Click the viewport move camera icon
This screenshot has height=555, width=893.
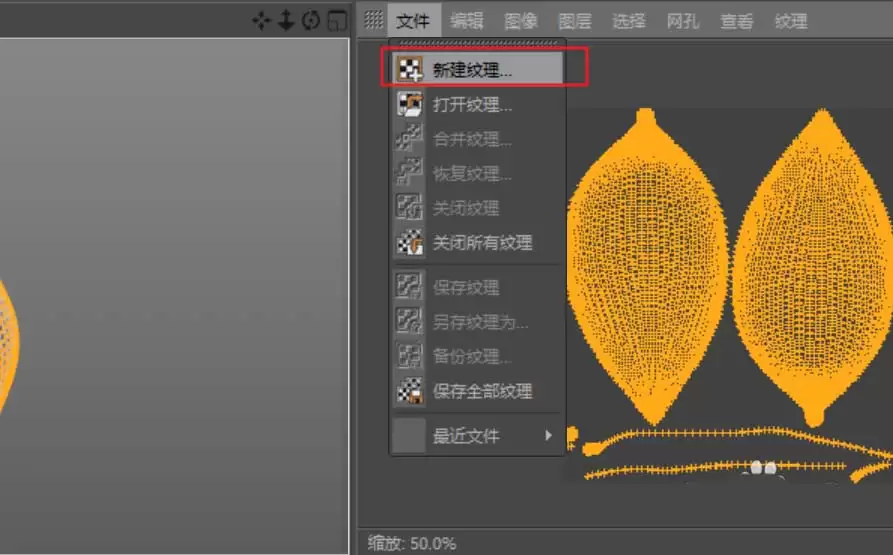(261, 20)
